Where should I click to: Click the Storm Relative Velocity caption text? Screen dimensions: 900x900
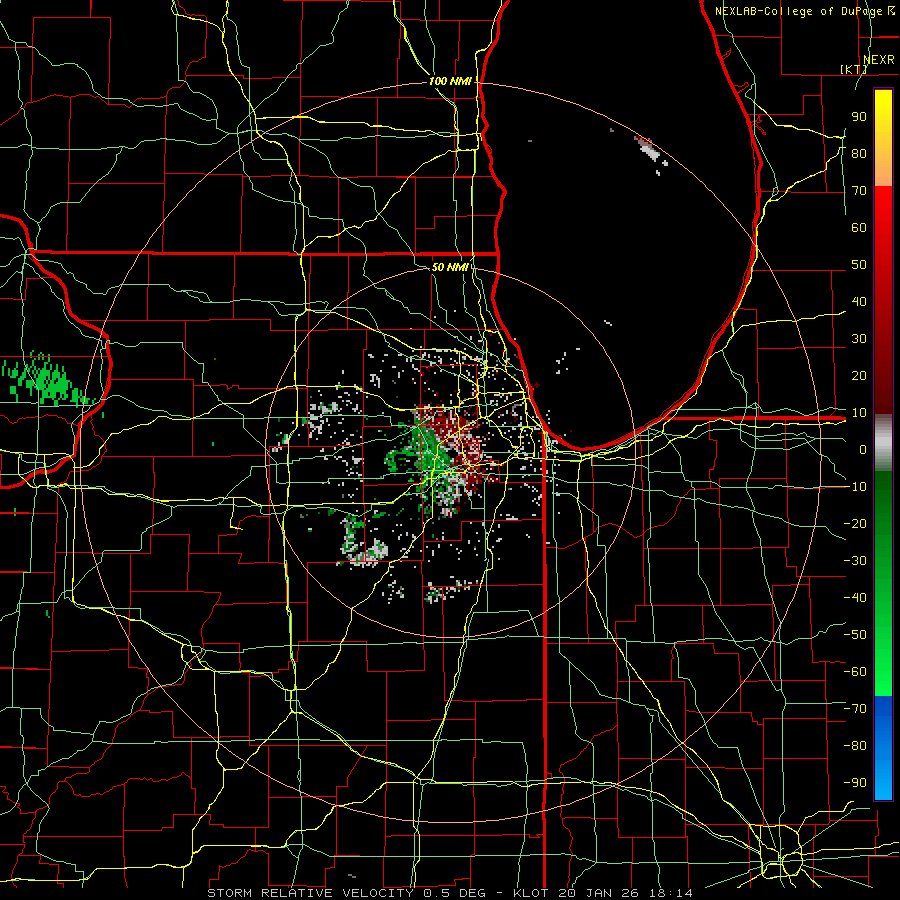pos(449,893)
